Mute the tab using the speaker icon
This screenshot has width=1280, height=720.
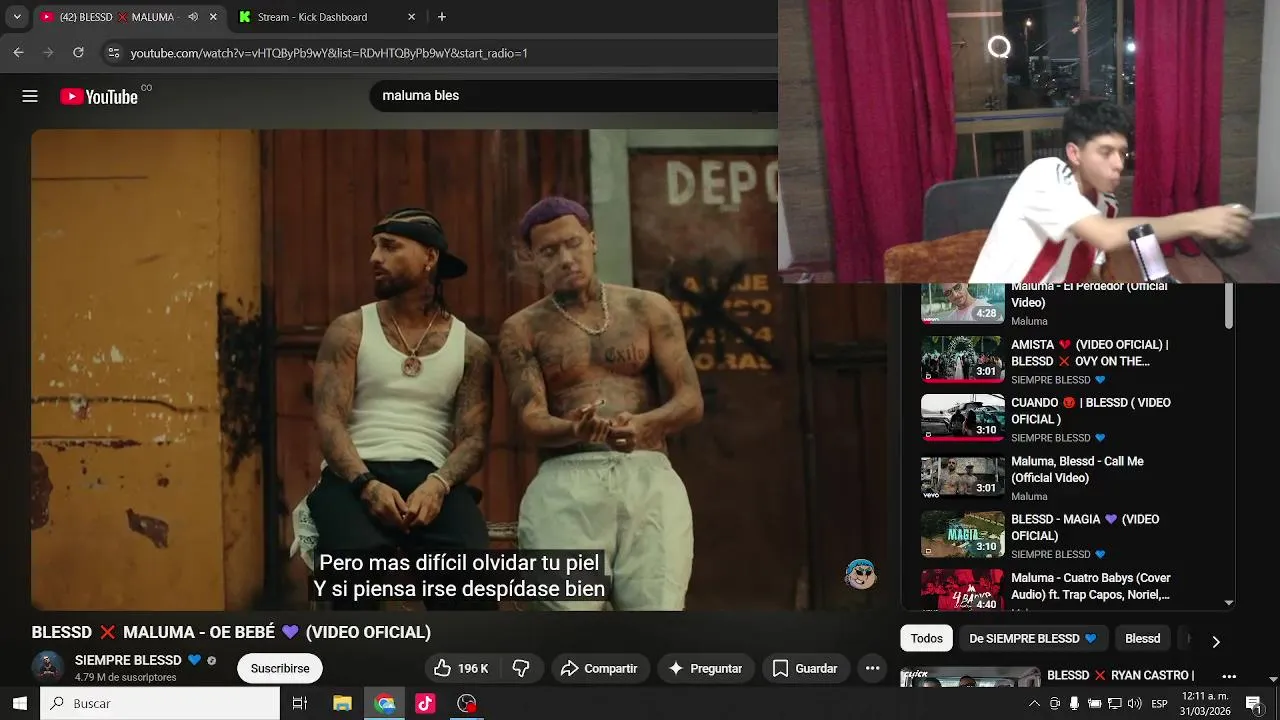coord(192,17)
